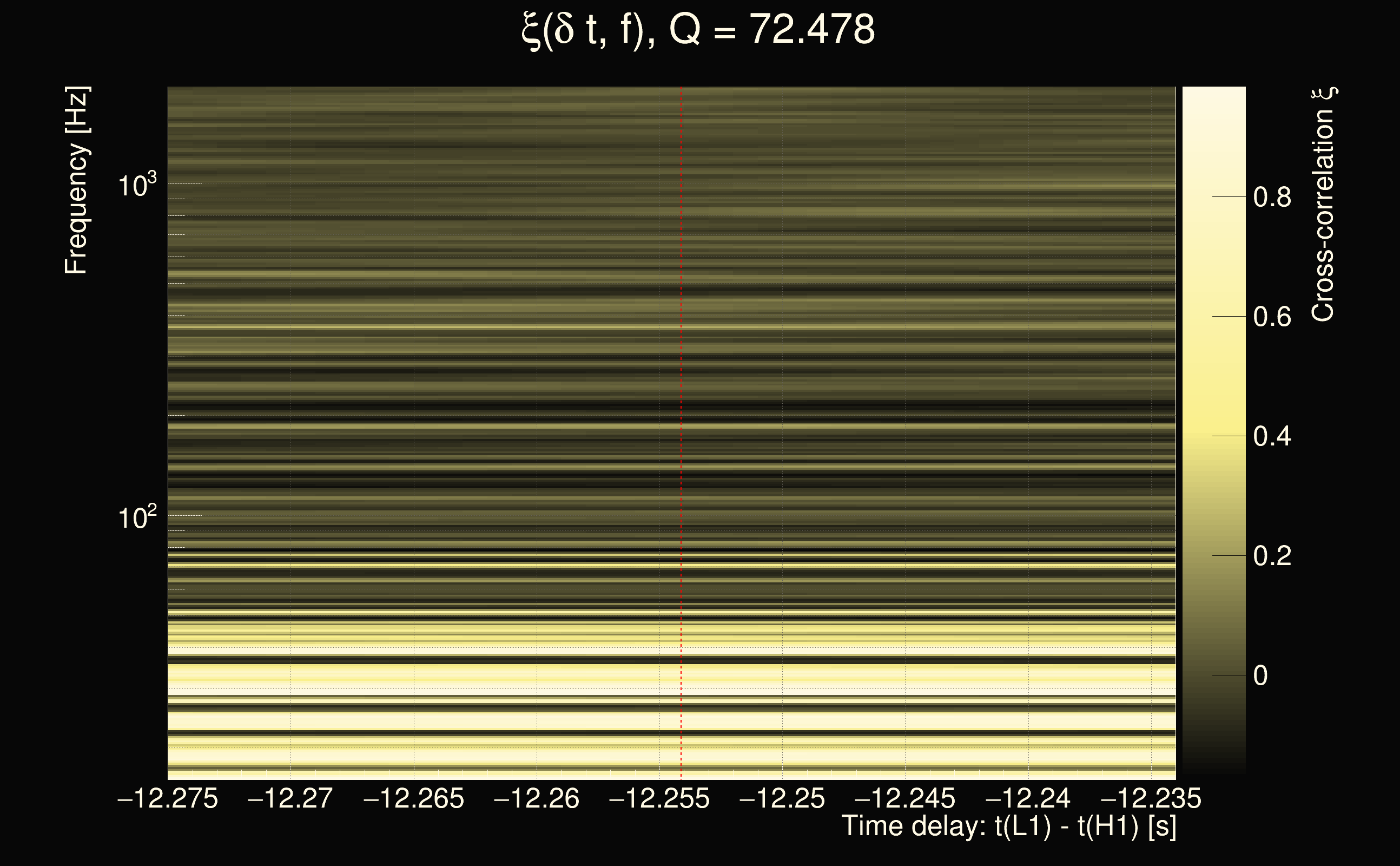The image size is (1400, 866).
Task: Click the 0 colorbar tick label
Action: [1260, 676]
